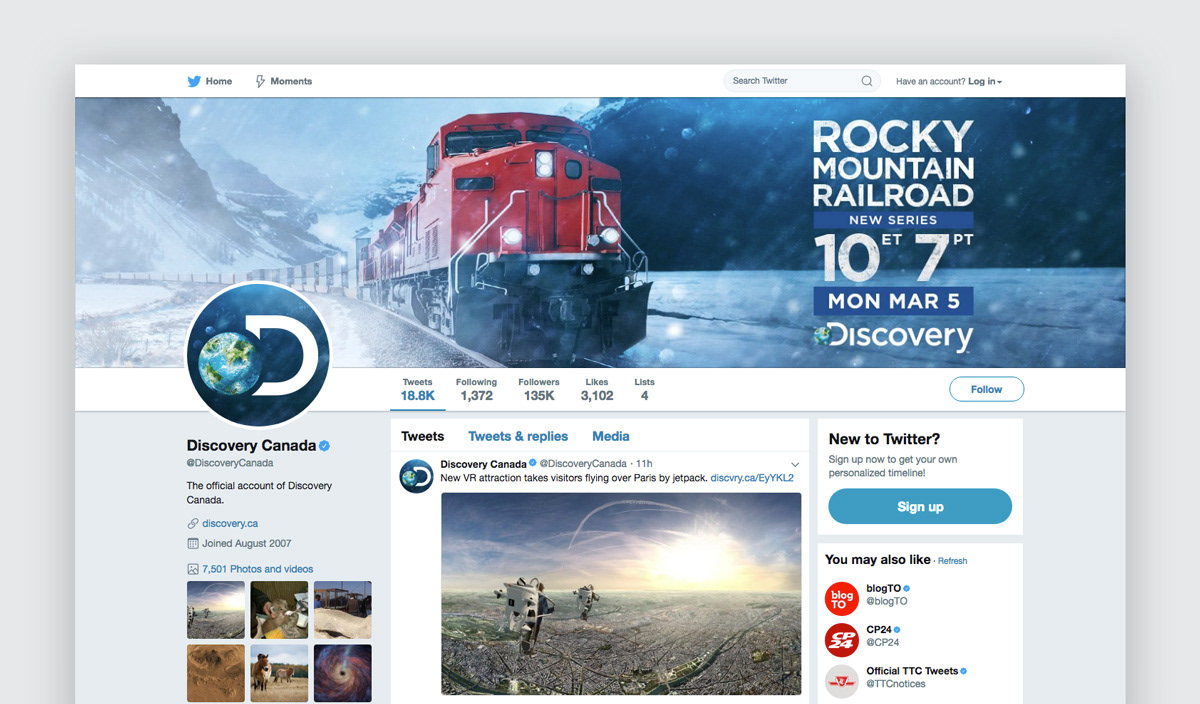This screenshot has width=1200, height=704.
Task: Open the discovery.ca website link
Action: [x=230, y=523]
